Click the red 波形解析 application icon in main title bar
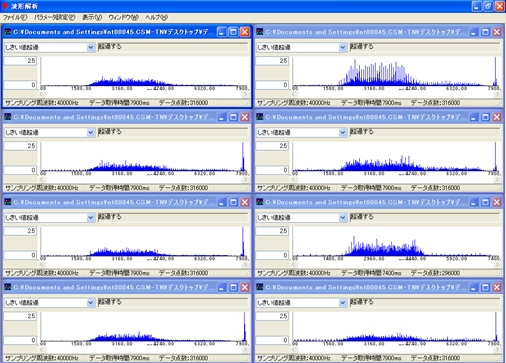Screen dimensions: 506x363 pyautogui.click(x=5, y=6)
